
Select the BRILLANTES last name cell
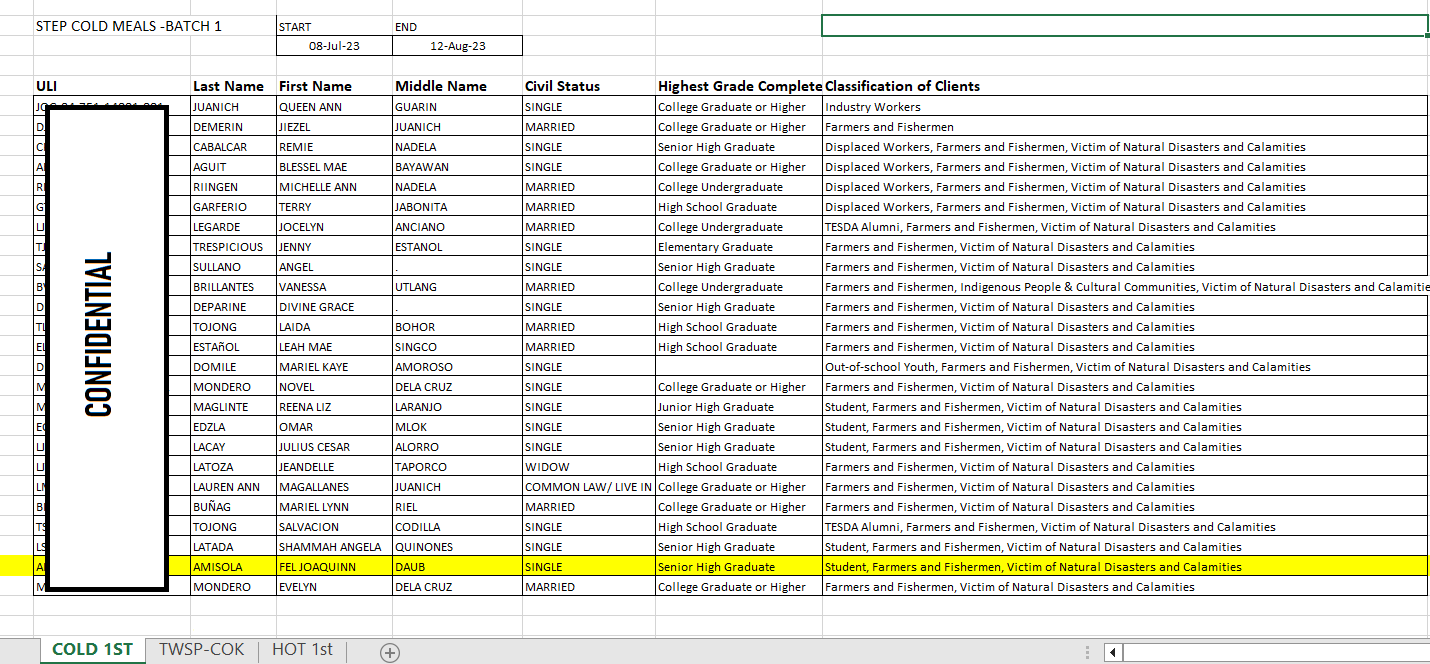pos(233,287)
